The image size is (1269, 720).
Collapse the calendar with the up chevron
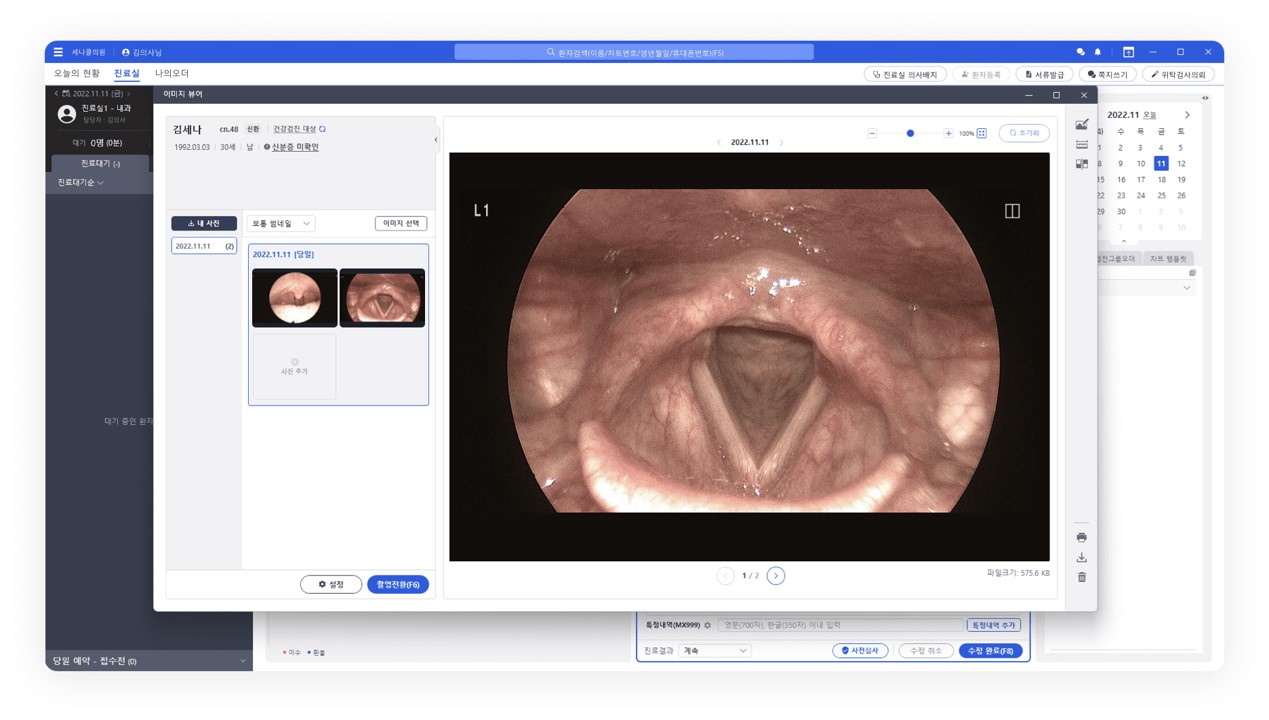tap(1123, 242)
